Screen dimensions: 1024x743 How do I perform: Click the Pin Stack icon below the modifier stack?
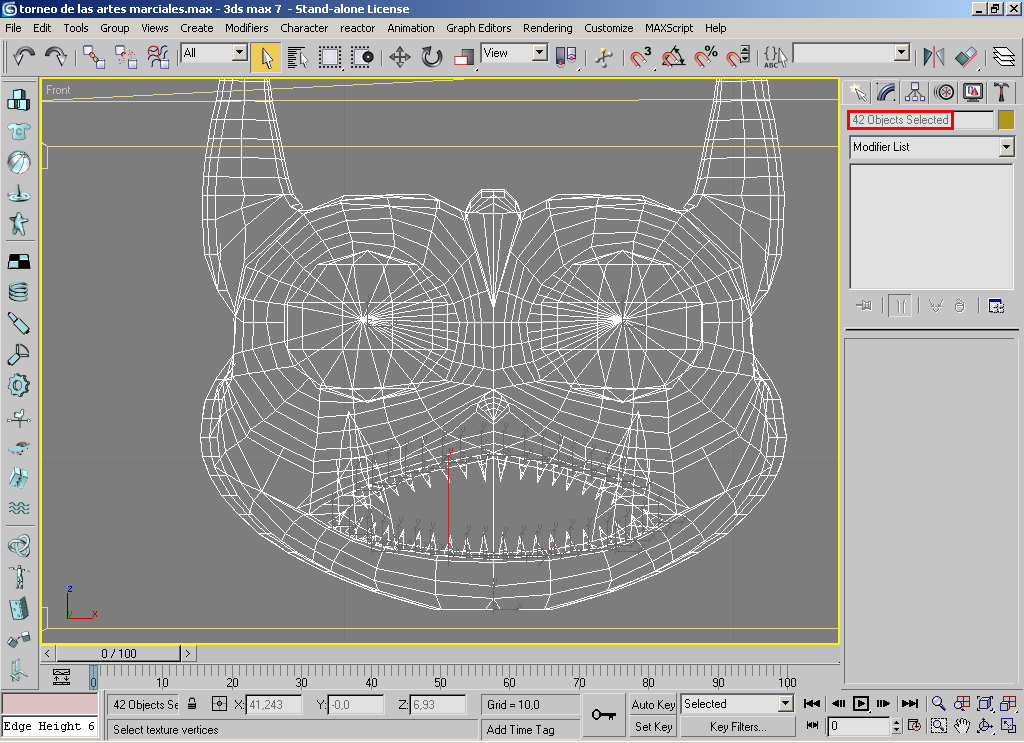point(864,305)
